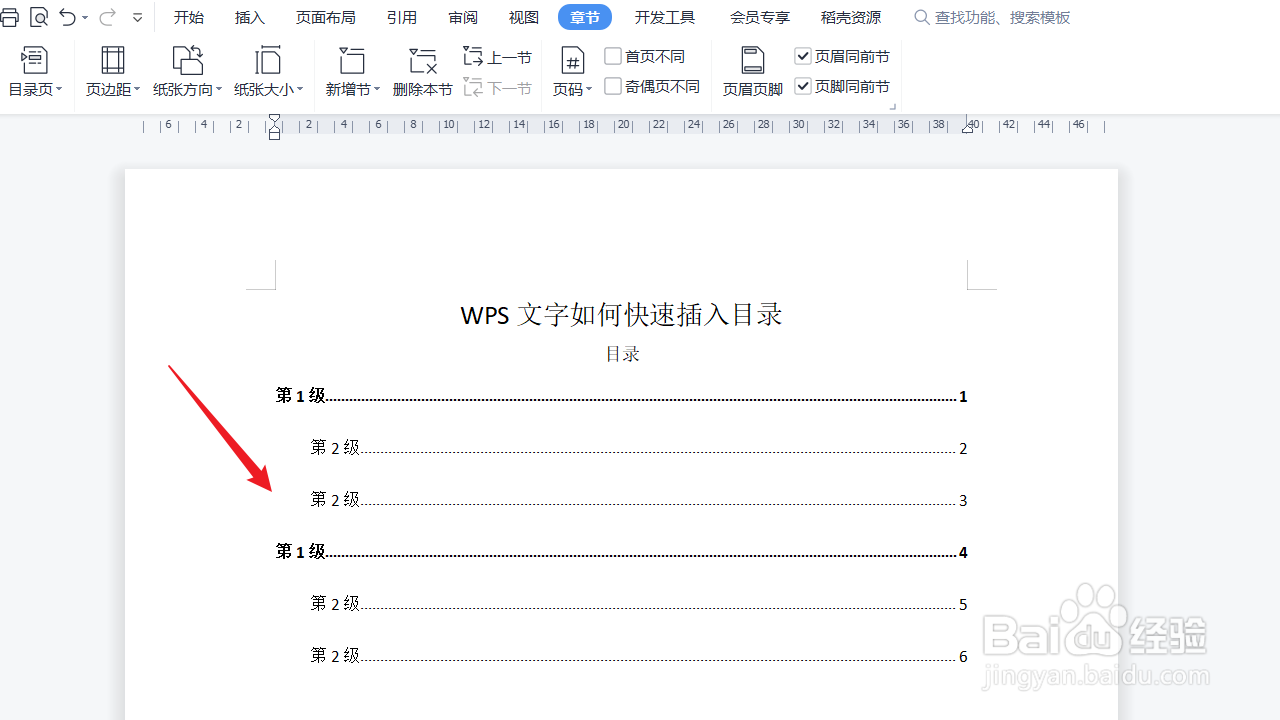Click the 第2级 entry pointing to page 3

(x=639, y=500)
